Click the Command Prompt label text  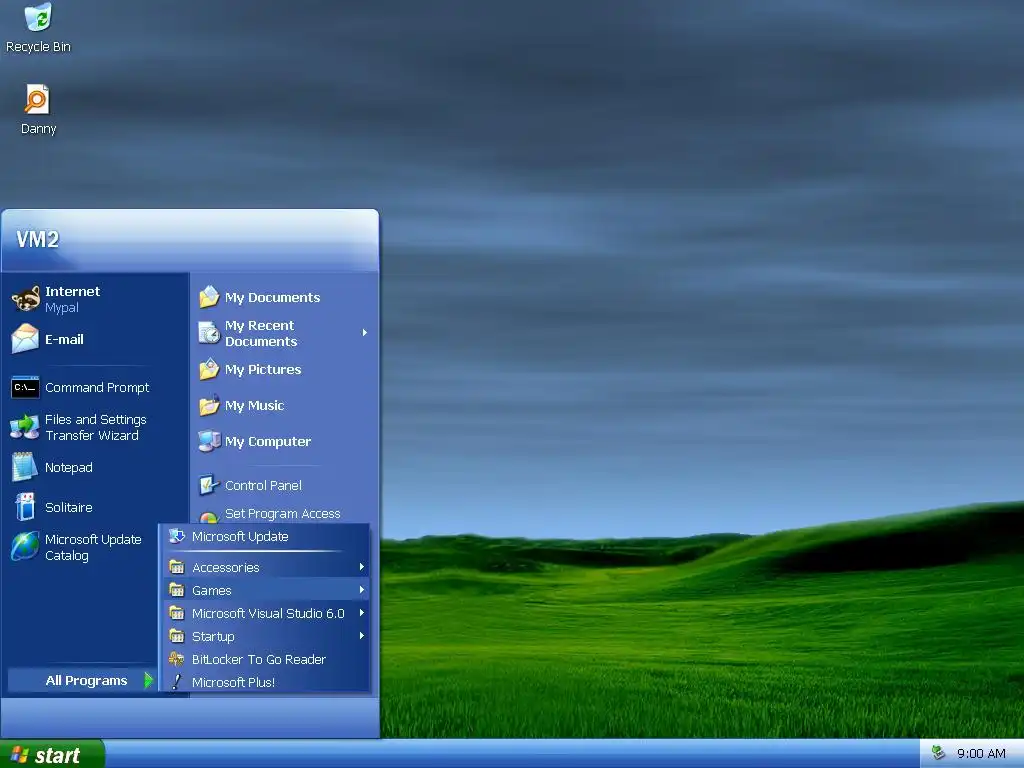point(97,387)
